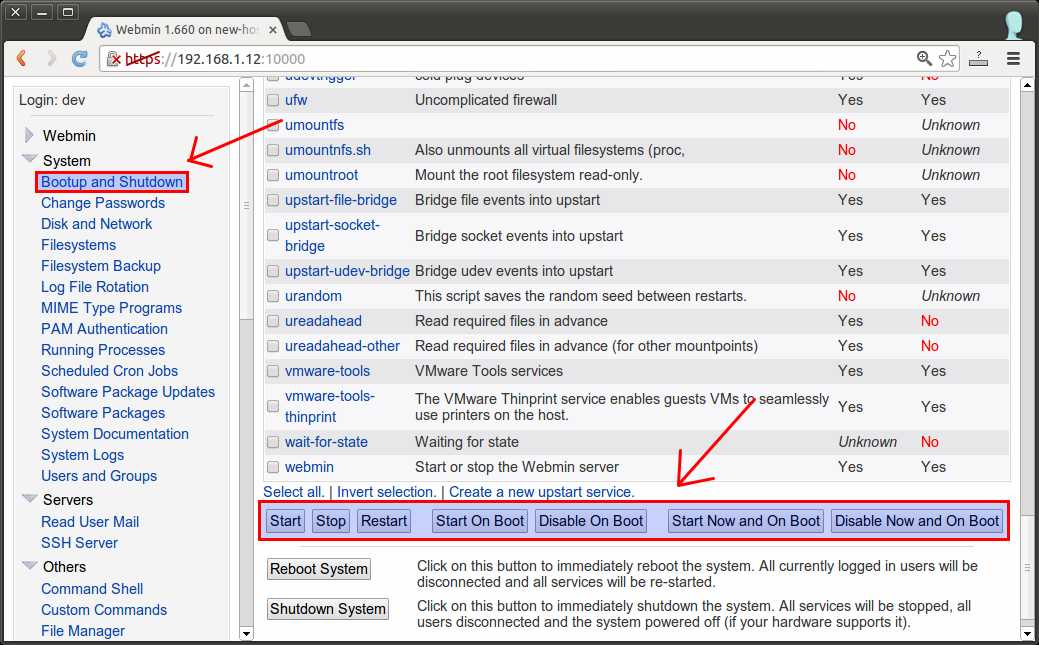Open Bootup and Shutdown module
Image resolution: width=1039 pixels, height=645 pixels.
112,182
